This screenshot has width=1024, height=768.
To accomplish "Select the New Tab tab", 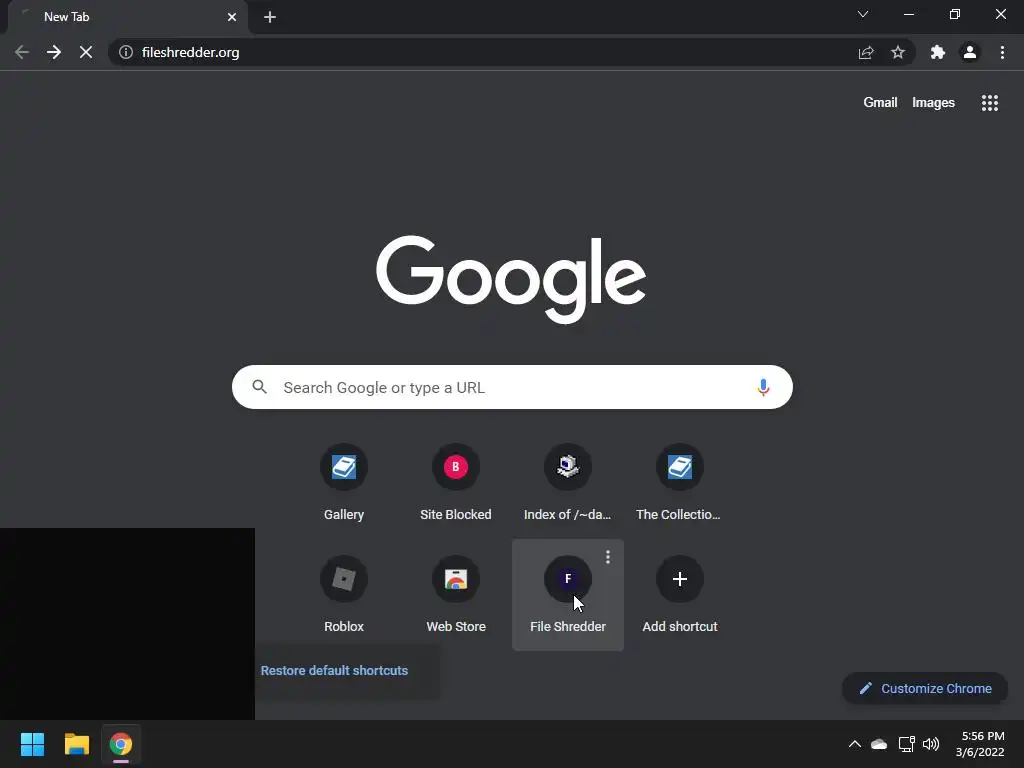I will coord(127,17).
